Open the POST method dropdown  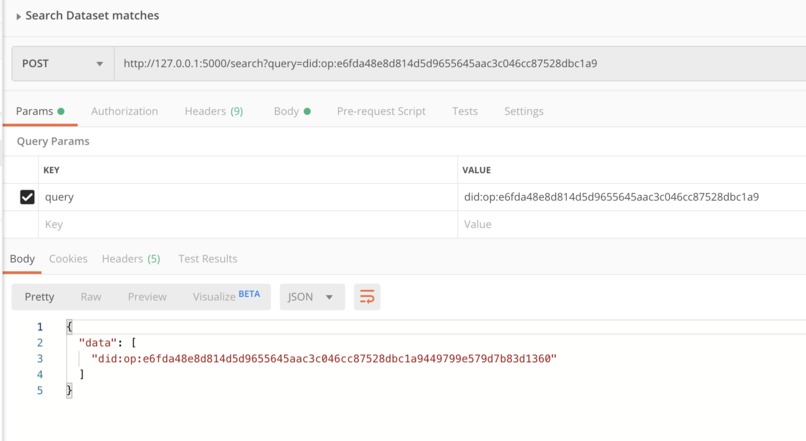click(63, 64)
